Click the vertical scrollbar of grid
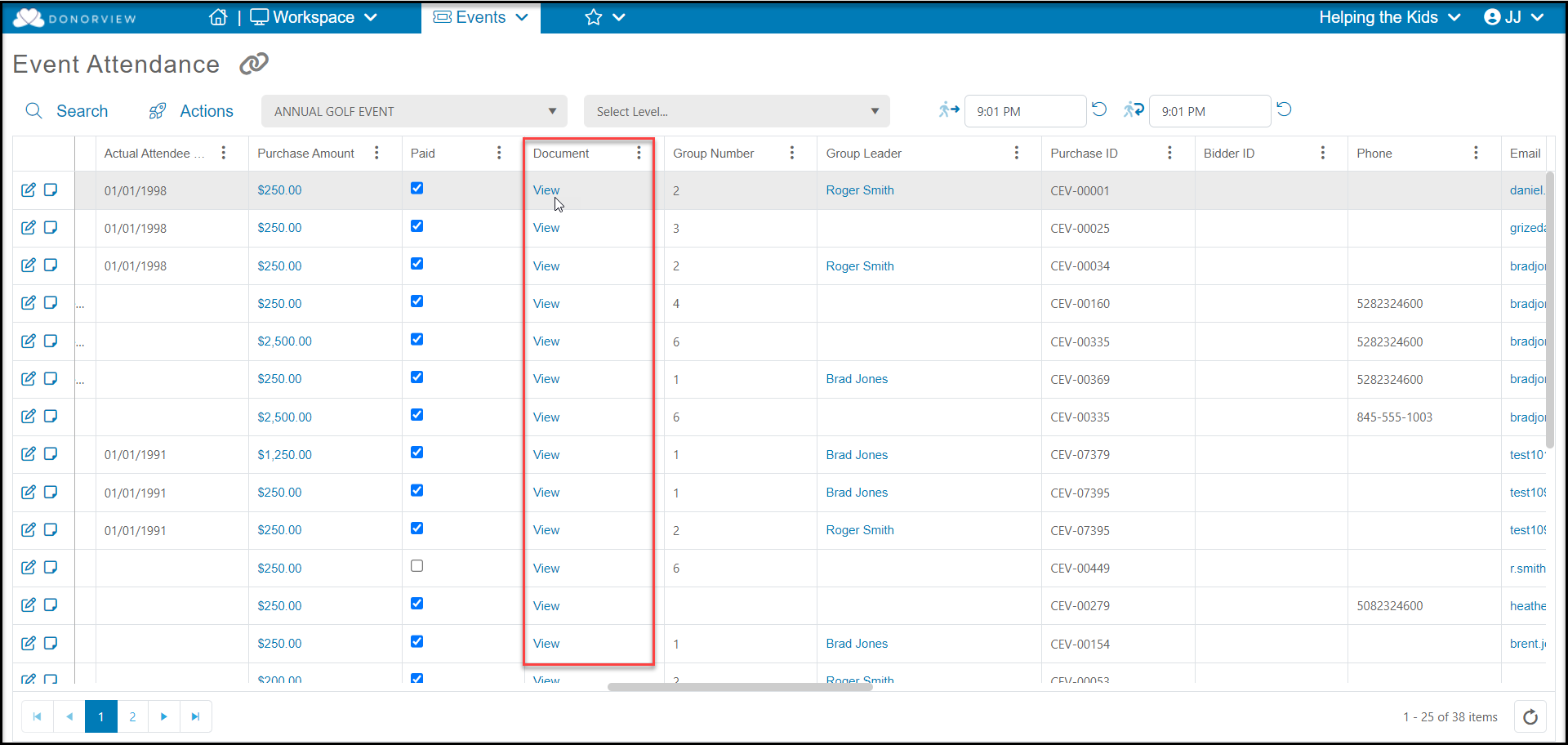 [1549, 310]
